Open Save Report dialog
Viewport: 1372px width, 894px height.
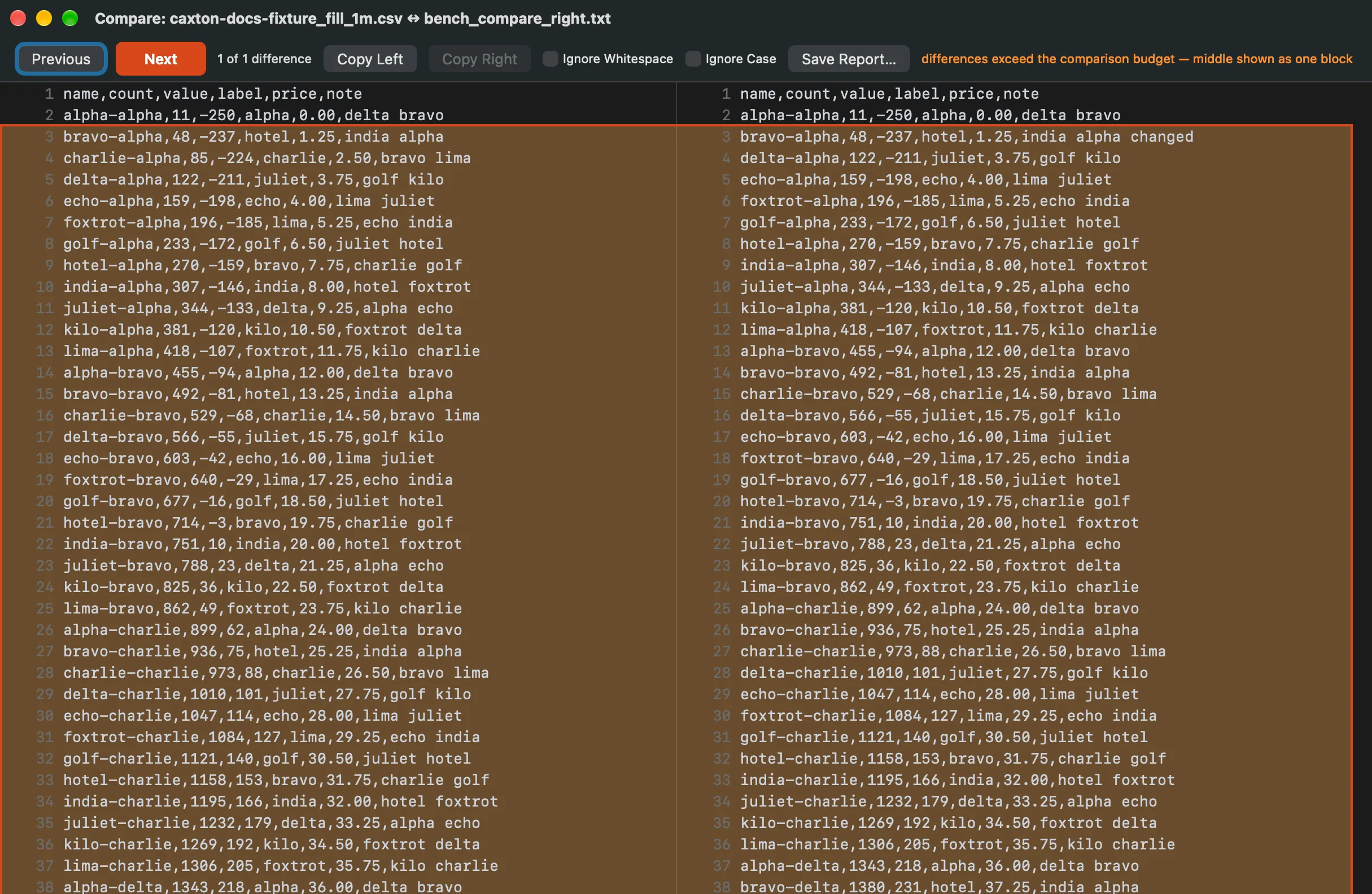(x=849, y=59)
